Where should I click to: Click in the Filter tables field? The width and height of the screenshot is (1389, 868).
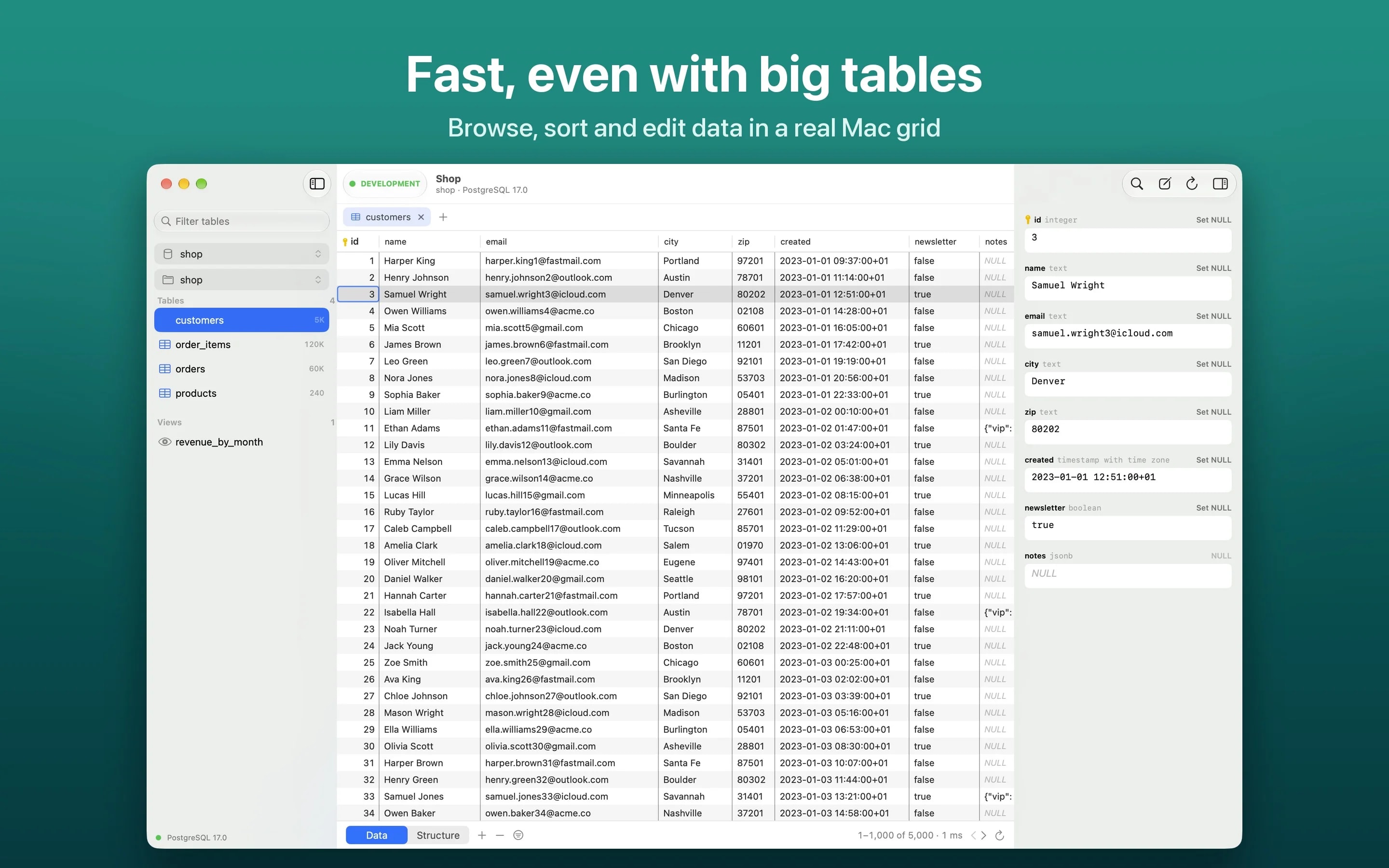click(242, 221)
